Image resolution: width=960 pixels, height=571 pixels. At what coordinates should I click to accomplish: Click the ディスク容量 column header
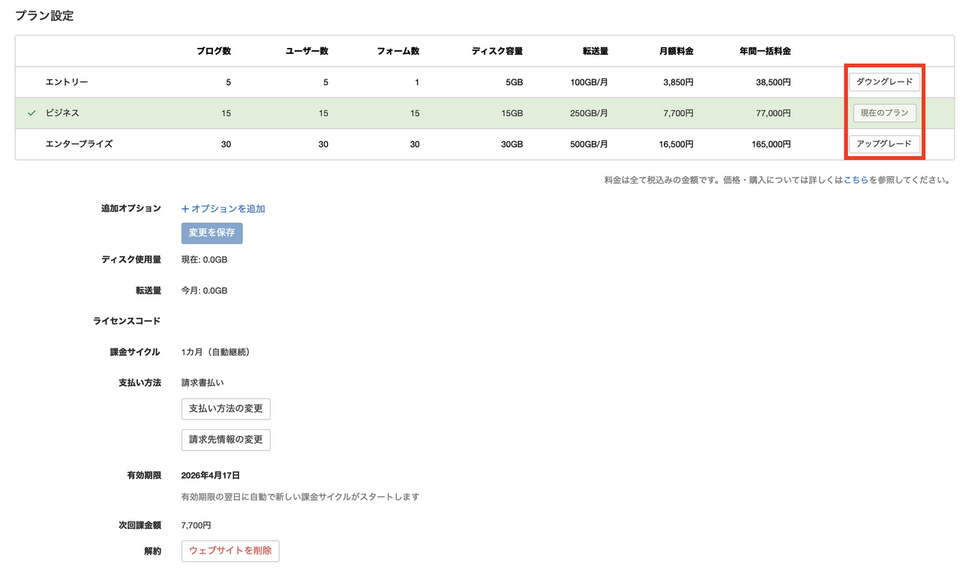pyautogui.click(x=497, y=51)
